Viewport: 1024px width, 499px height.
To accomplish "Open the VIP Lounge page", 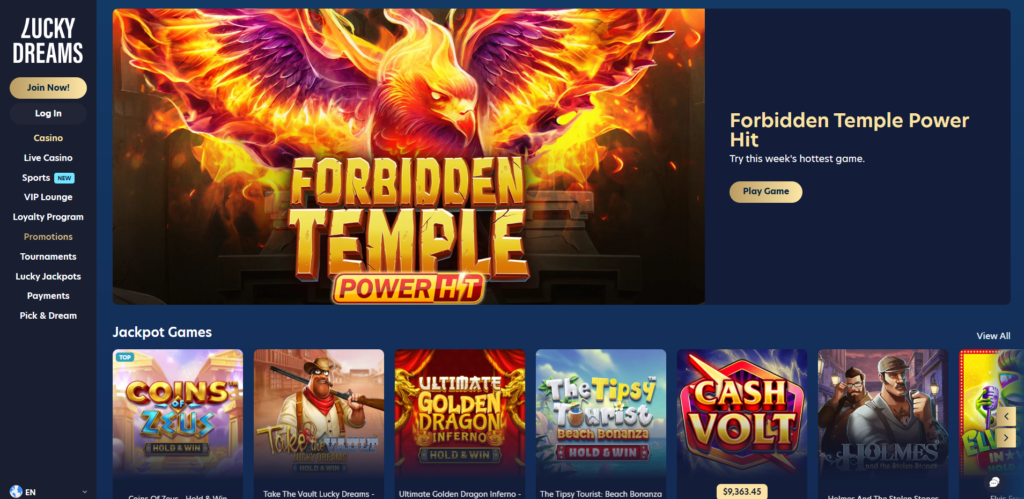I will (x=48, y=197).
